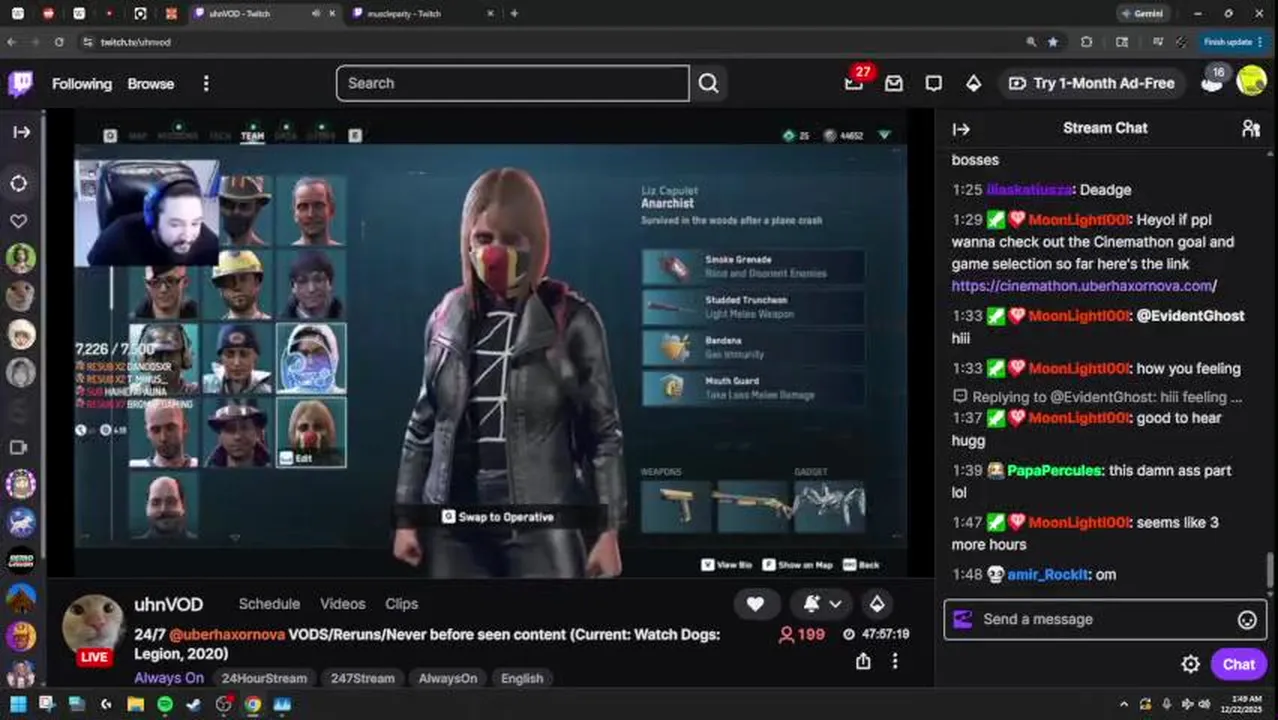Click the chat username iliaskatiusza
Image resolution: width=1278 pixels, height=720 pixels.
(x=1029, y=190)
